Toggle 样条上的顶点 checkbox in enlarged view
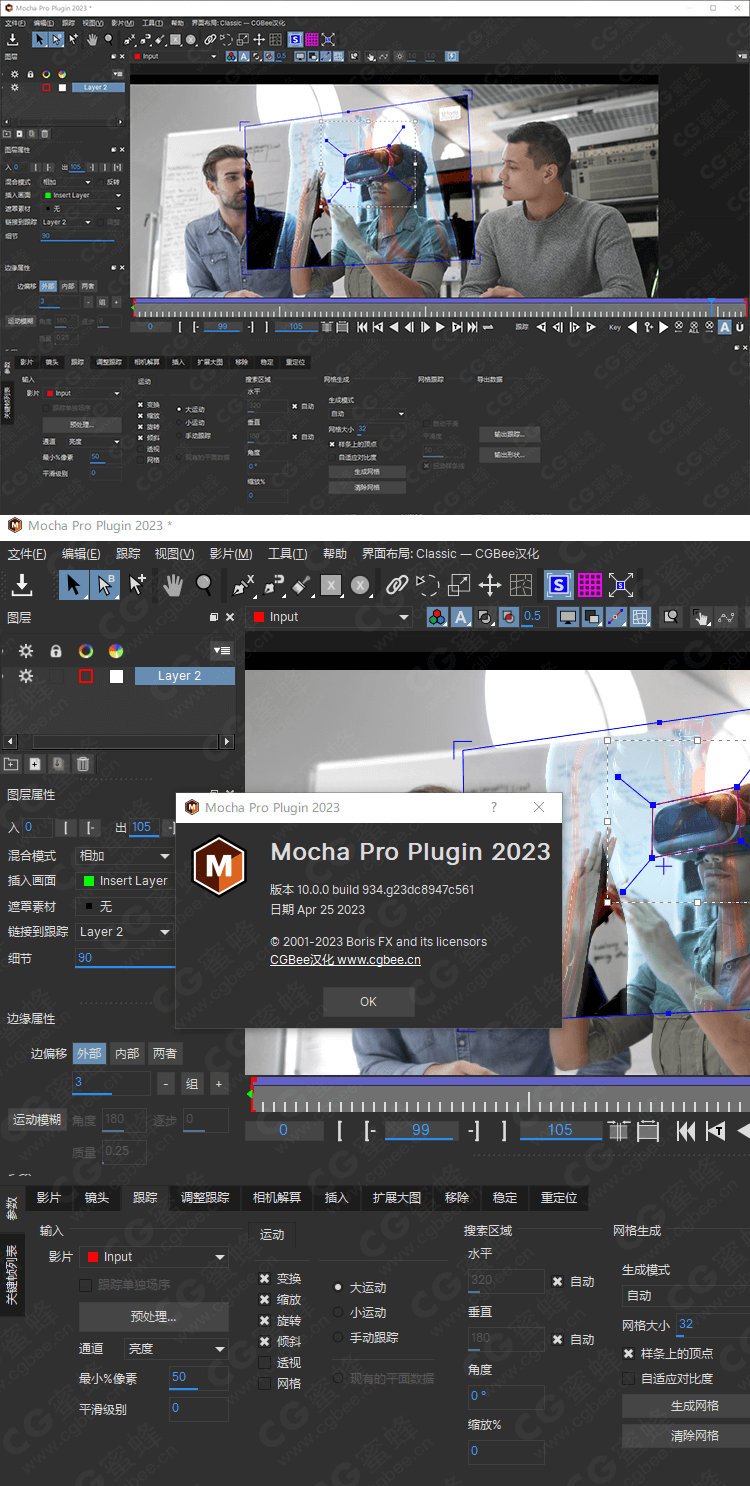Image resolution: width=750 pixels, height=1486 pixels. [x=628, y=1354]
